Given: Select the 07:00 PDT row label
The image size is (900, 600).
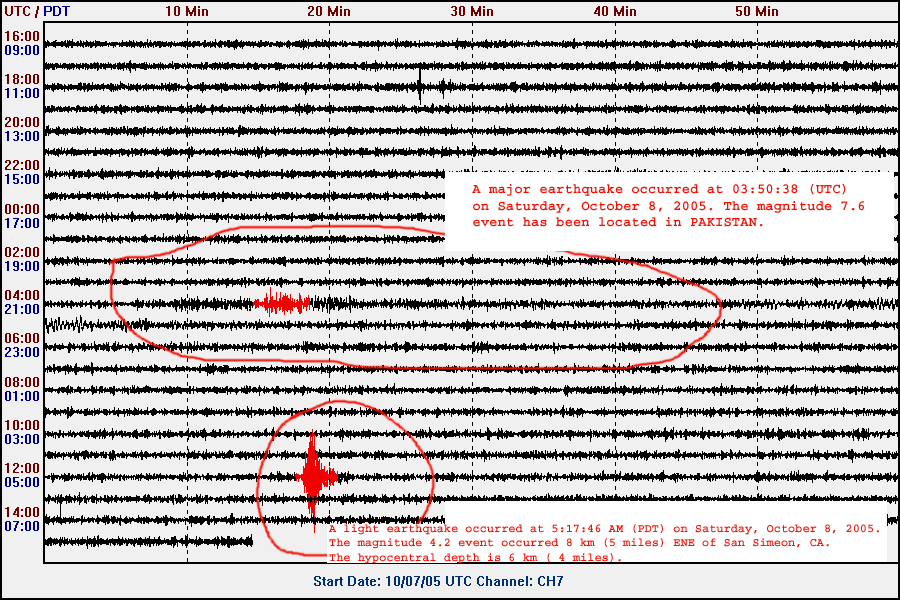Looking at the screenshot, I should click(22, 525).
